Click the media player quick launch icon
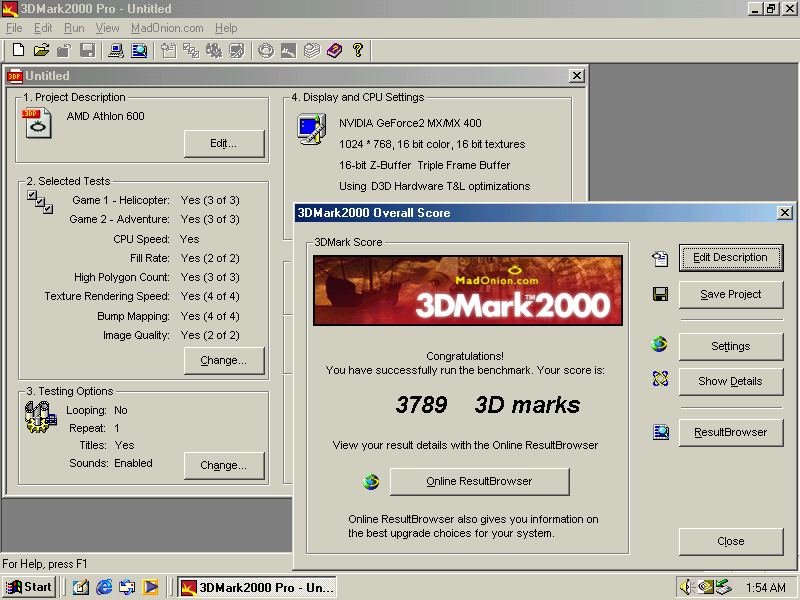Image resolution: width=800 pixels, height=600 pixels. (150, 587)
